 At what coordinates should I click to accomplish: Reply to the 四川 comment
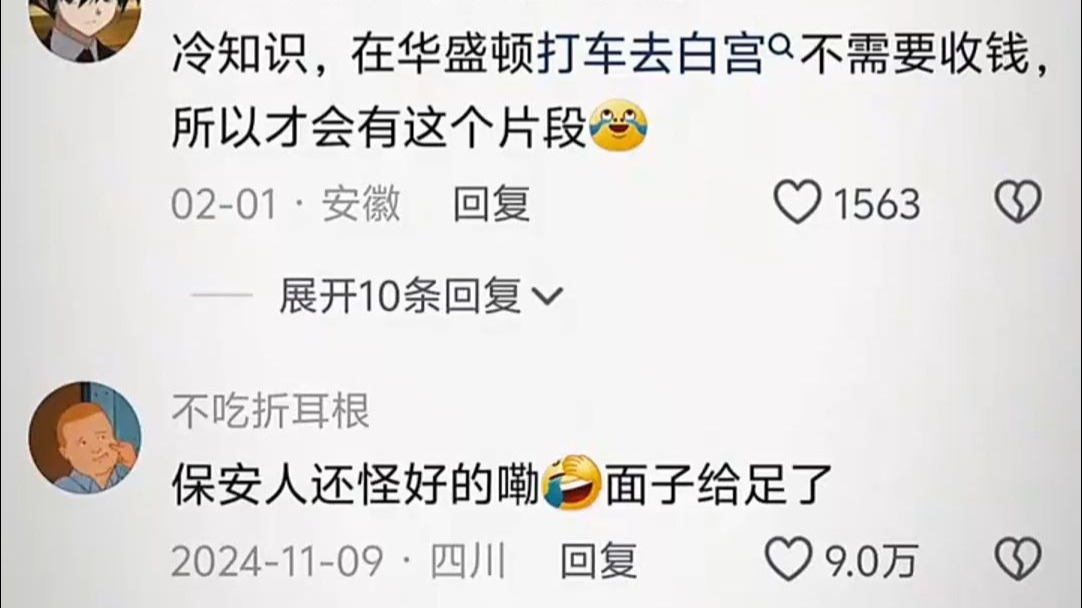[x=598, y=561]
